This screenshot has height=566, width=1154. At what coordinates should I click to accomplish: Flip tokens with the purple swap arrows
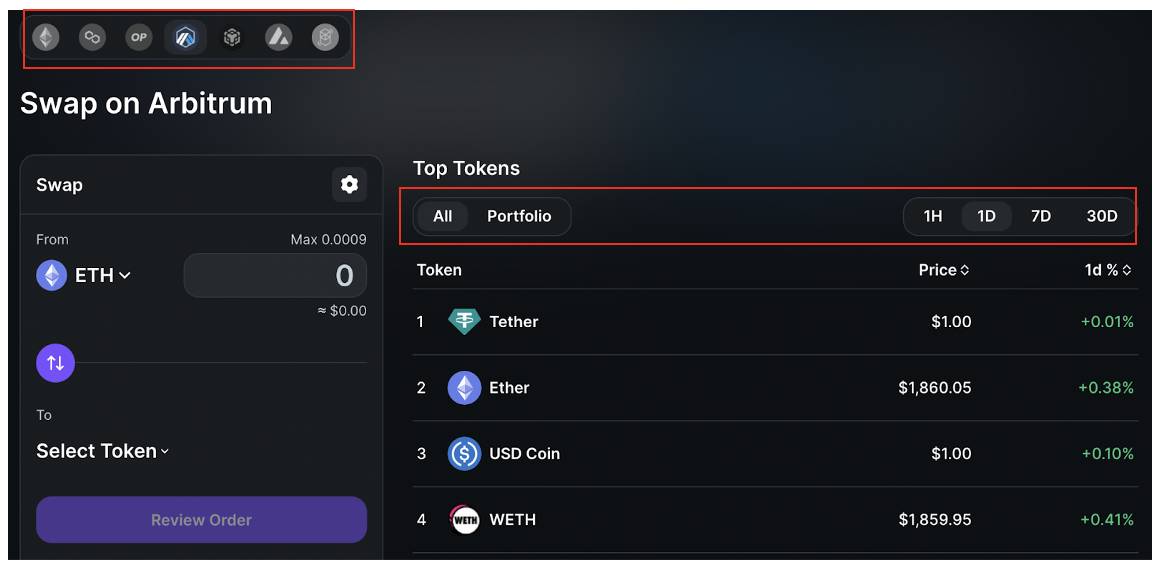55,363
